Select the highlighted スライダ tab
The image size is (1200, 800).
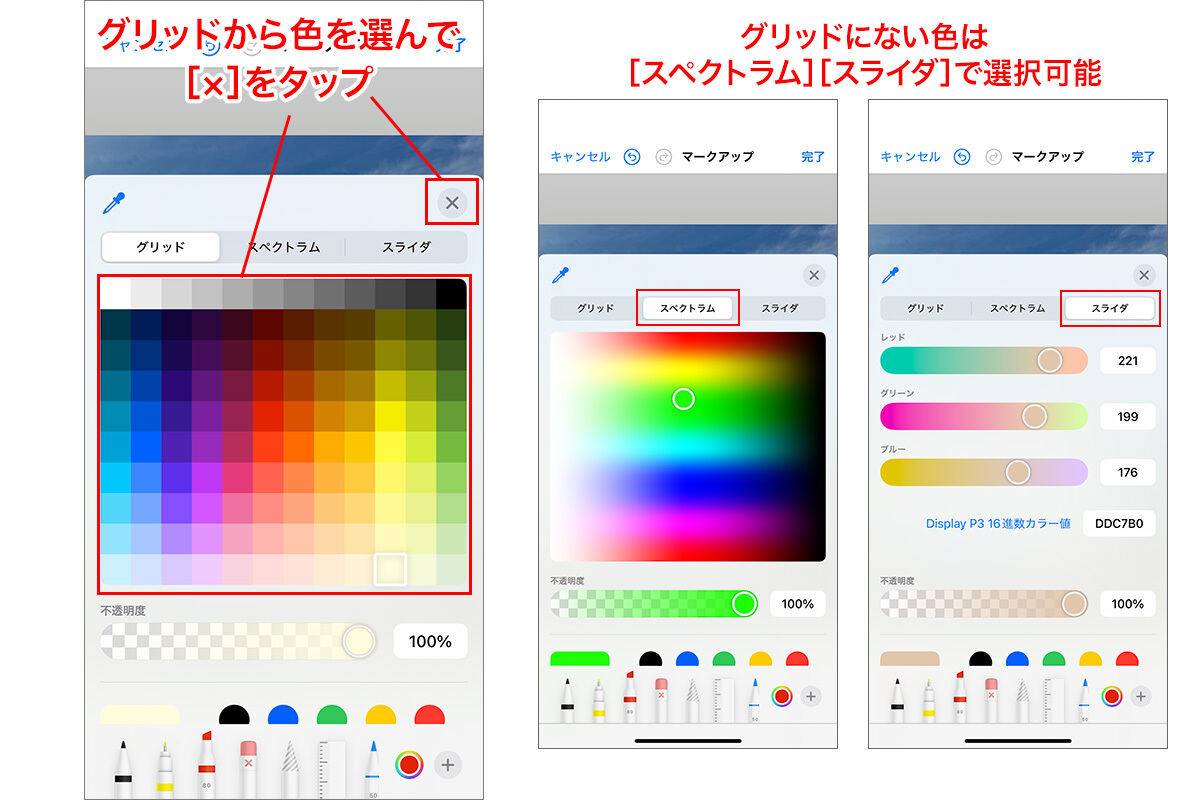click(x=1110, y=308)
